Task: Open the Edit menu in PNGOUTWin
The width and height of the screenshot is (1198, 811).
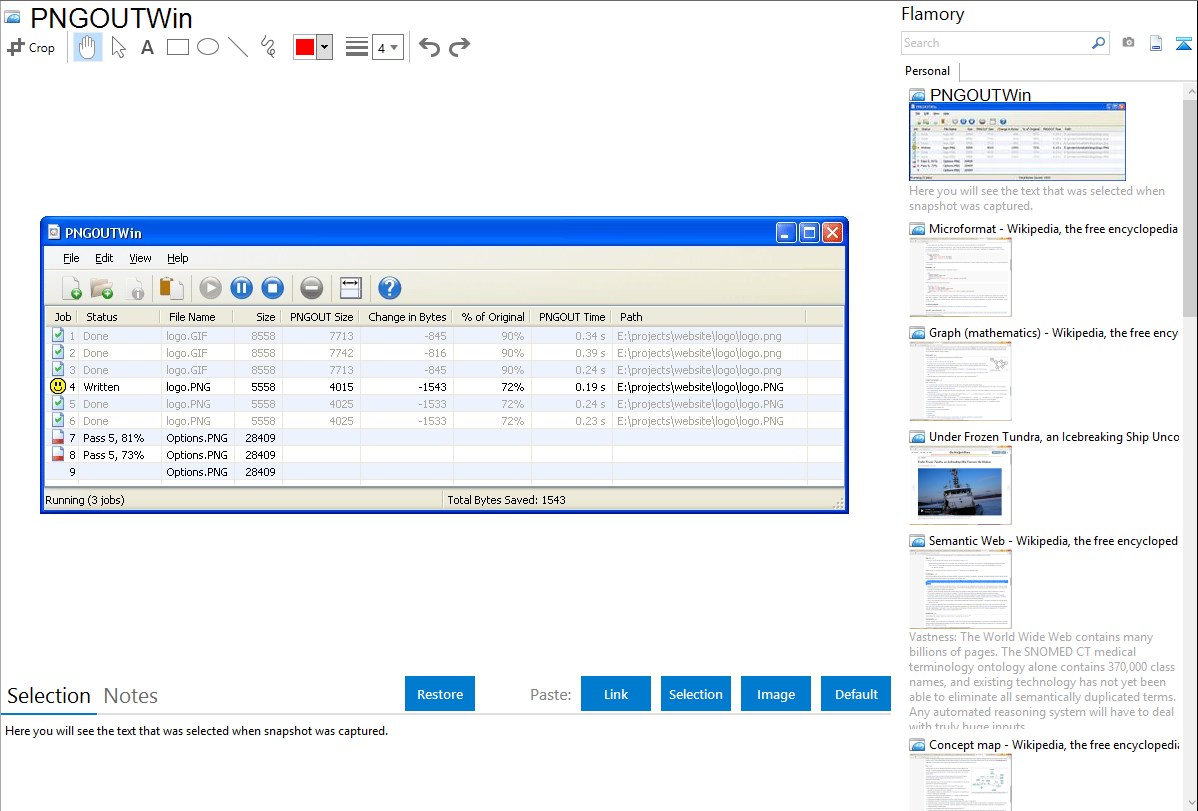Action: coord(104,258)
